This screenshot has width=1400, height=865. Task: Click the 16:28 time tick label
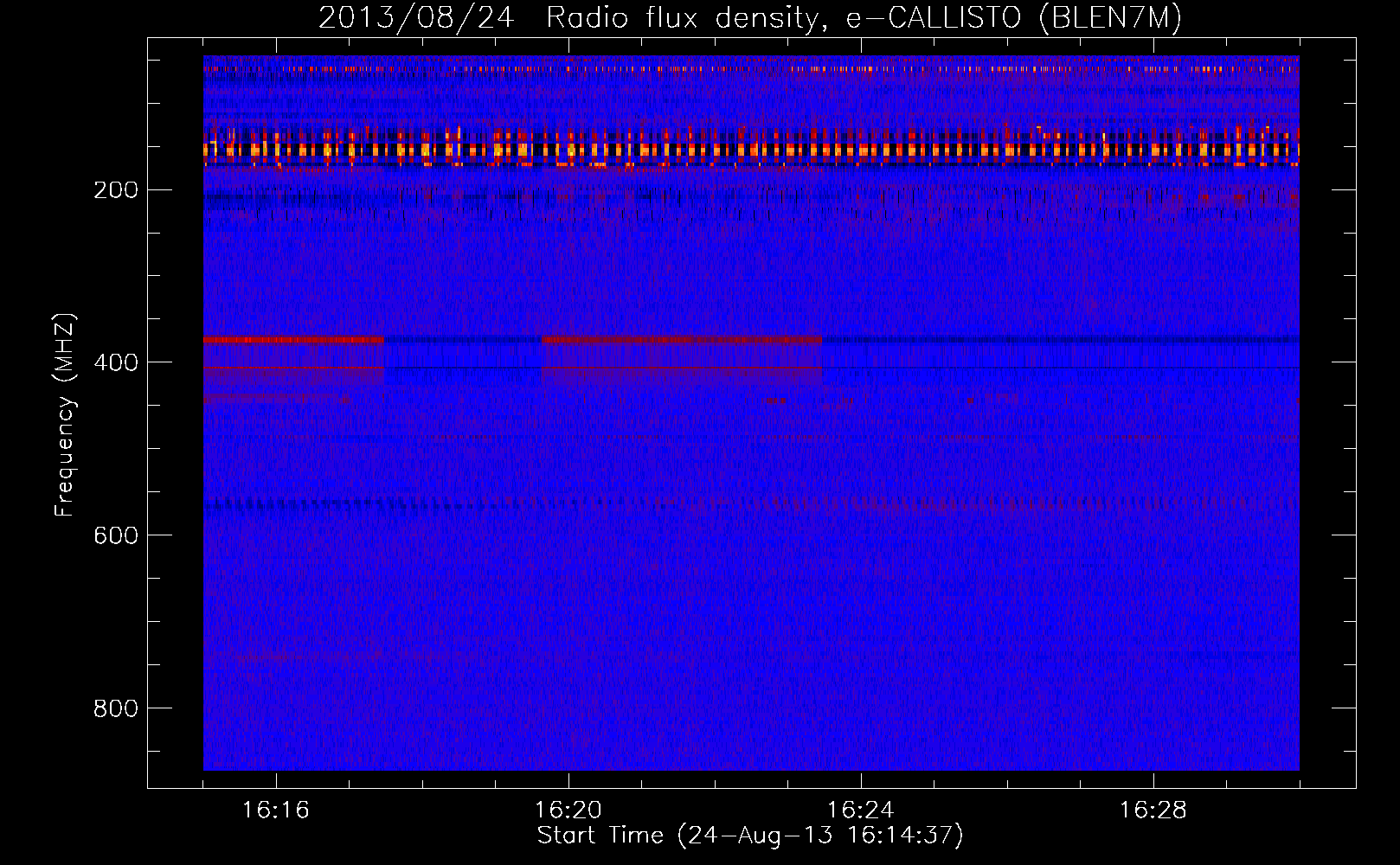tap(1153, 811)
